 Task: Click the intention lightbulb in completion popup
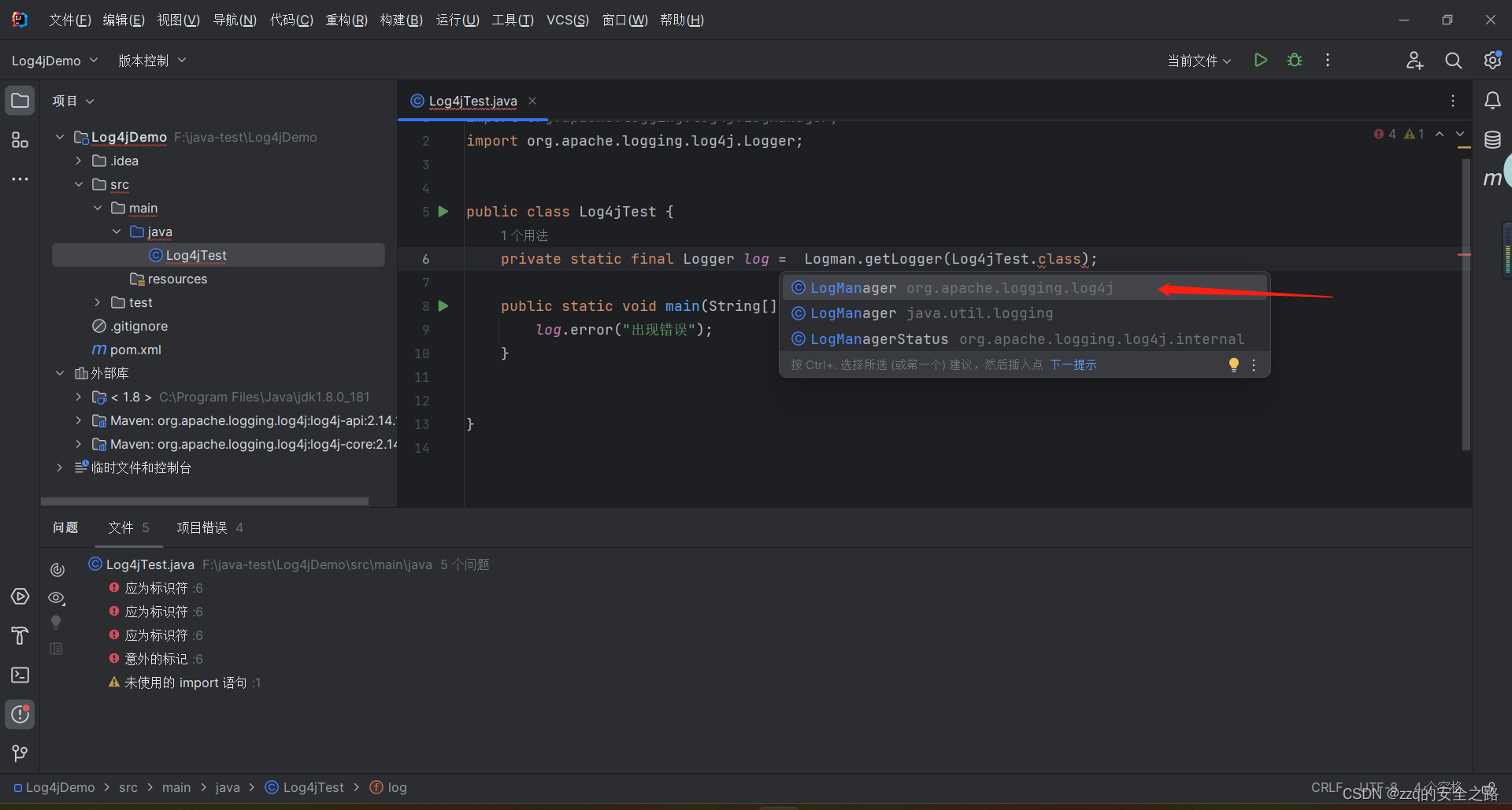click(1234, 364)
